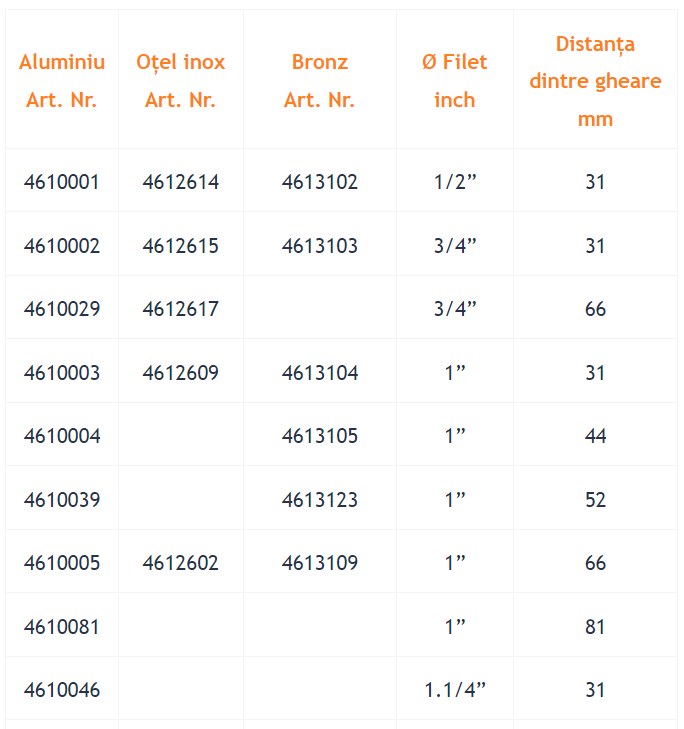Click the distance value 52

(x=595, y=500)
